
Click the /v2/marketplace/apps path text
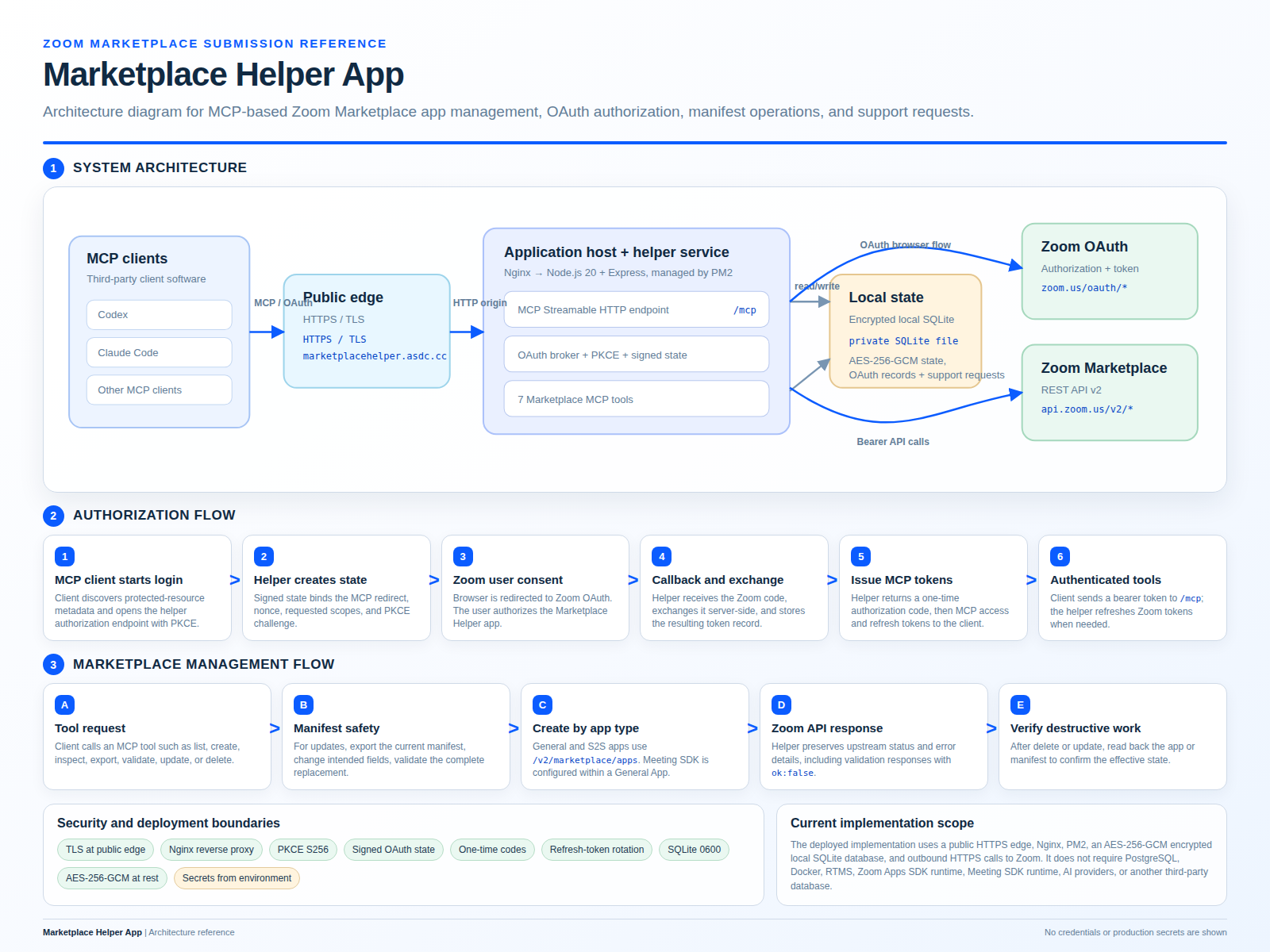pos(585,761)
